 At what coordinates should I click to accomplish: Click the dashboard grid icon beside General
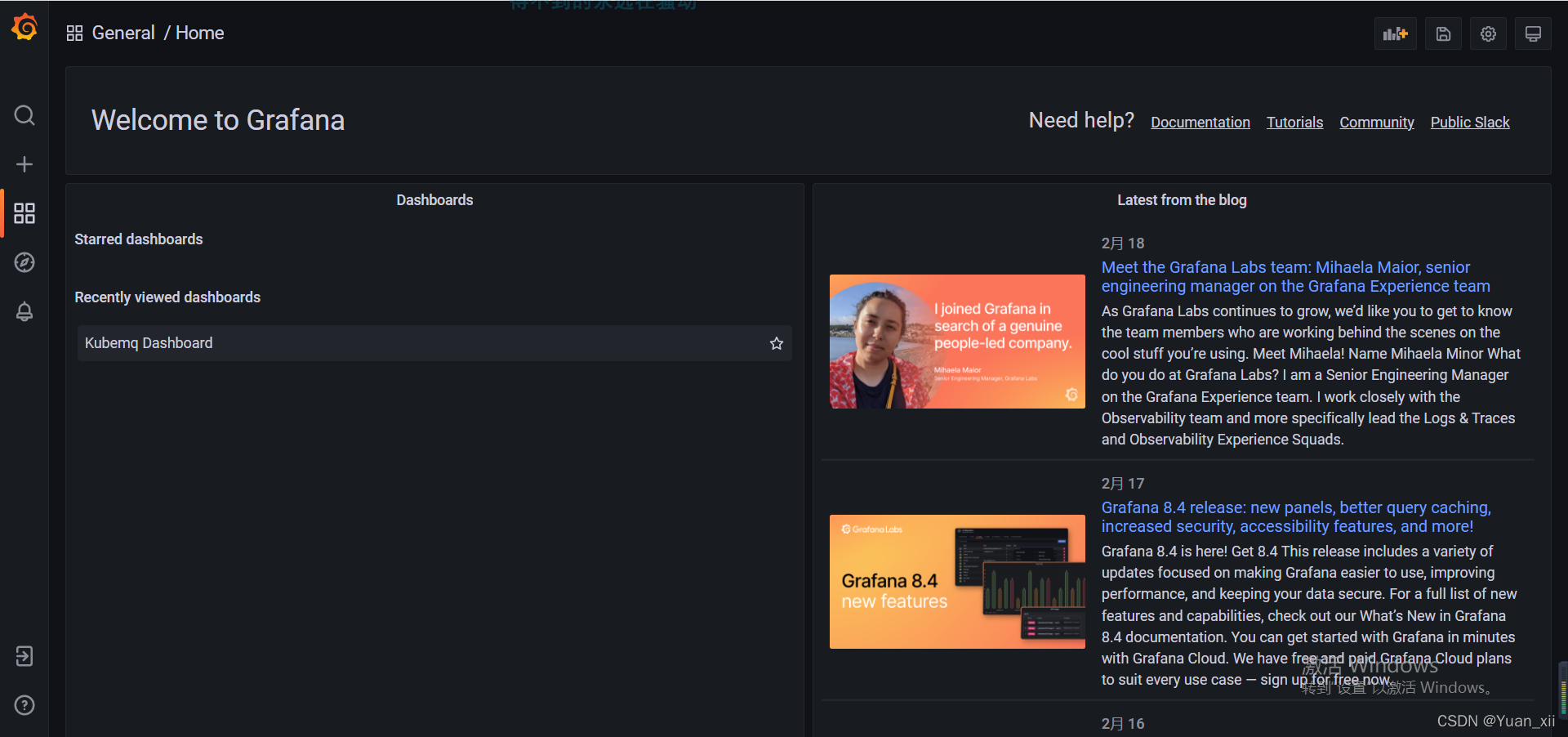[74, 33]
